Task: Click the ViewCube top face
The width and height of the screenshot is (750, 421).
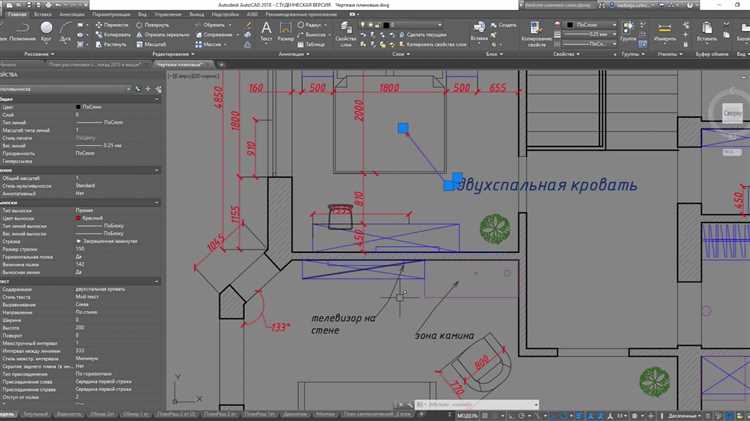Action: pyautogui.click(x=732, y=113)
